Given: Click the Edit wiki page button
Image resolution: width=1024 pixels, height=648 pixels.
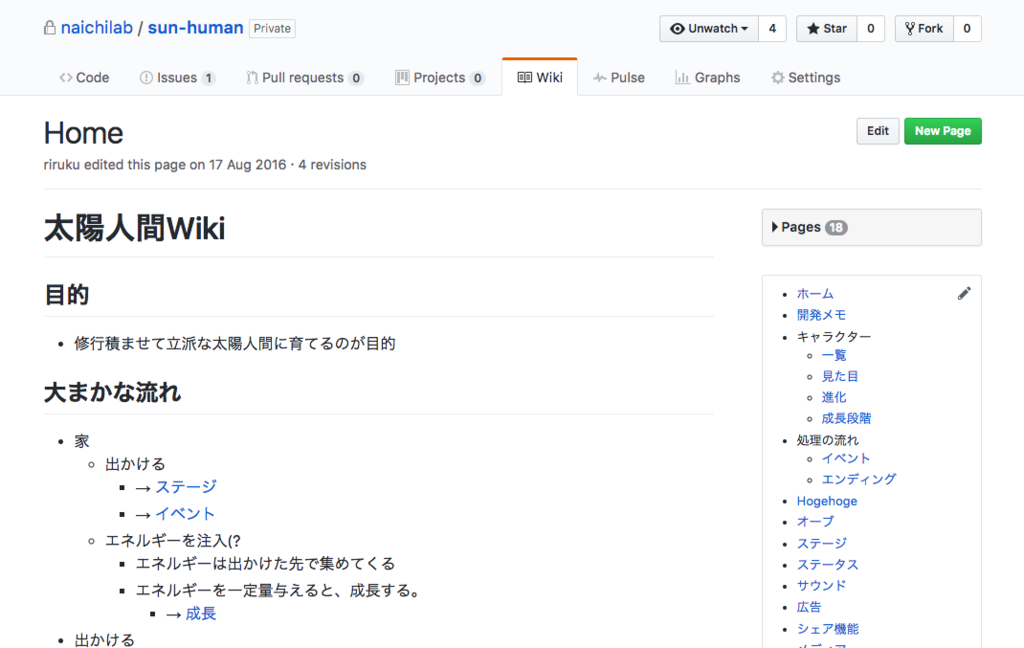Looking at the screenshot, I should [x=878, y=131].
